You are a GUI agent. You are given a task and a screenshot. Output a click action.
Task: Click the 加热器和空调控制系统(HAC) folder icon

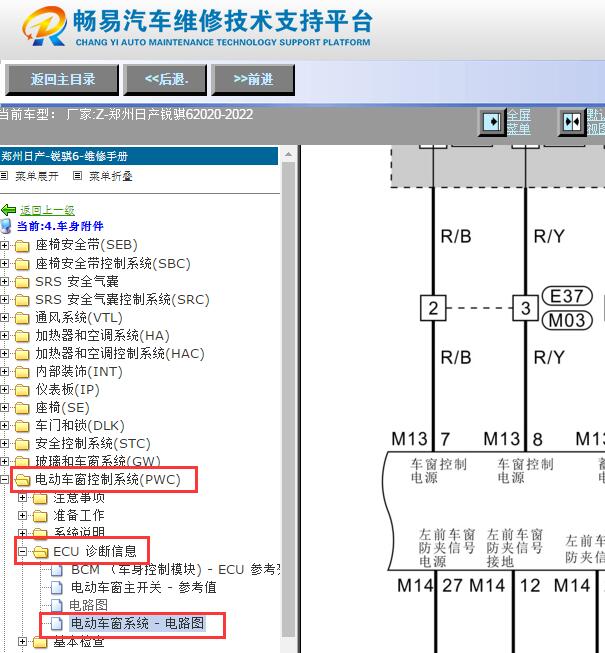[x=22, y=354]
